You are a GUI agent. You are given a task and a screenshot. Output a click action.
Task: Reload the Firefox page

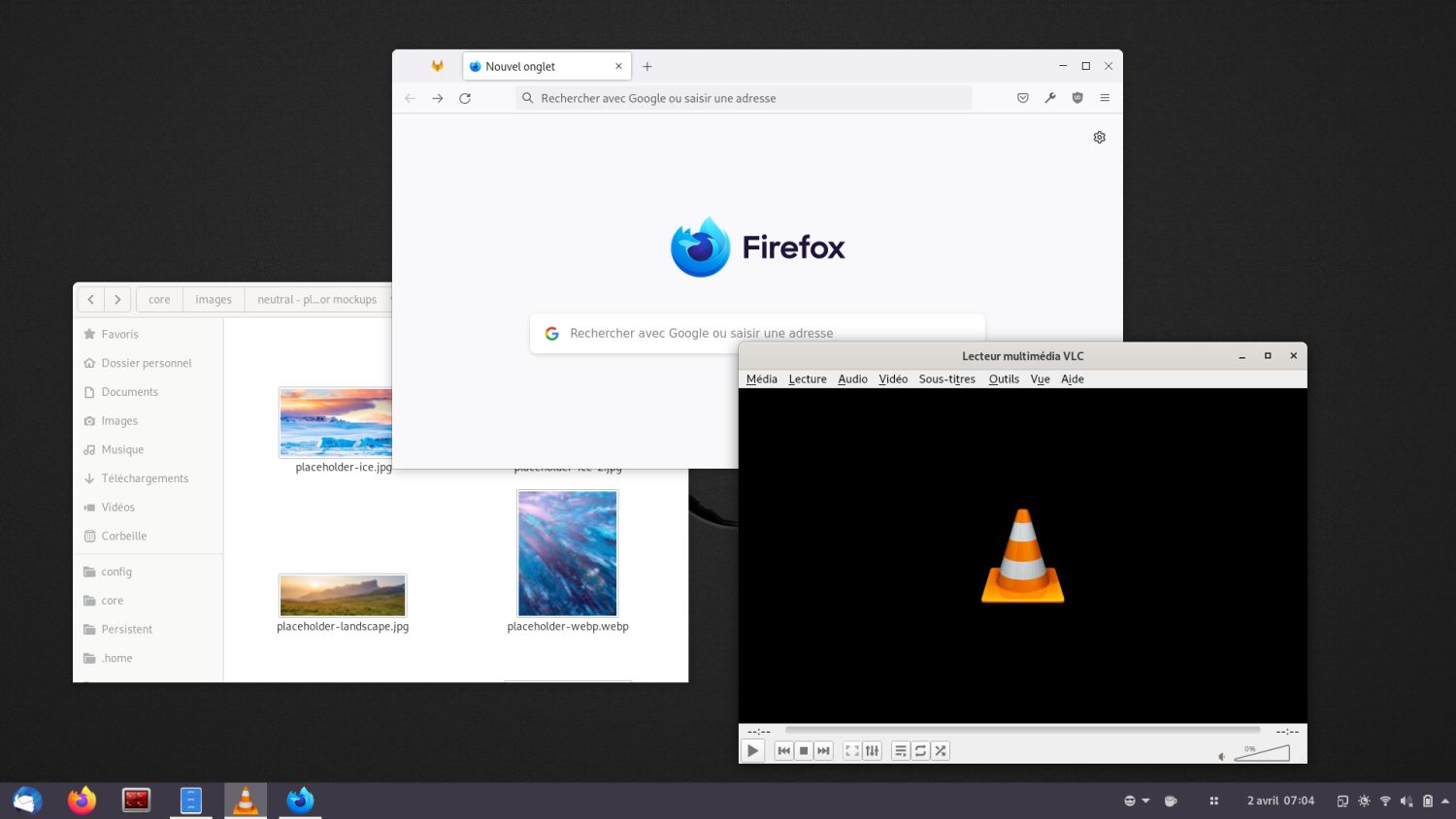[x=465, y=98]
